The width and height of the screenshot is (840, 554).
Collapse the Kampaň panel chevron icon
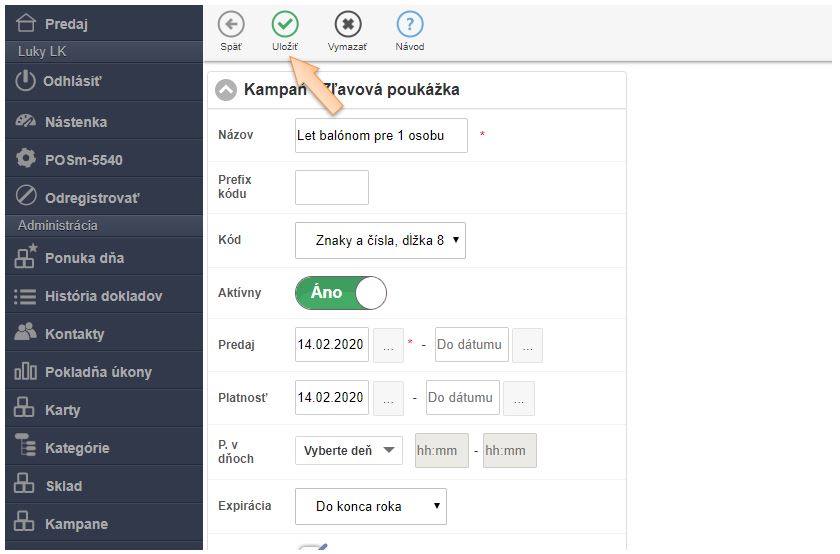(x=227, y=90)
